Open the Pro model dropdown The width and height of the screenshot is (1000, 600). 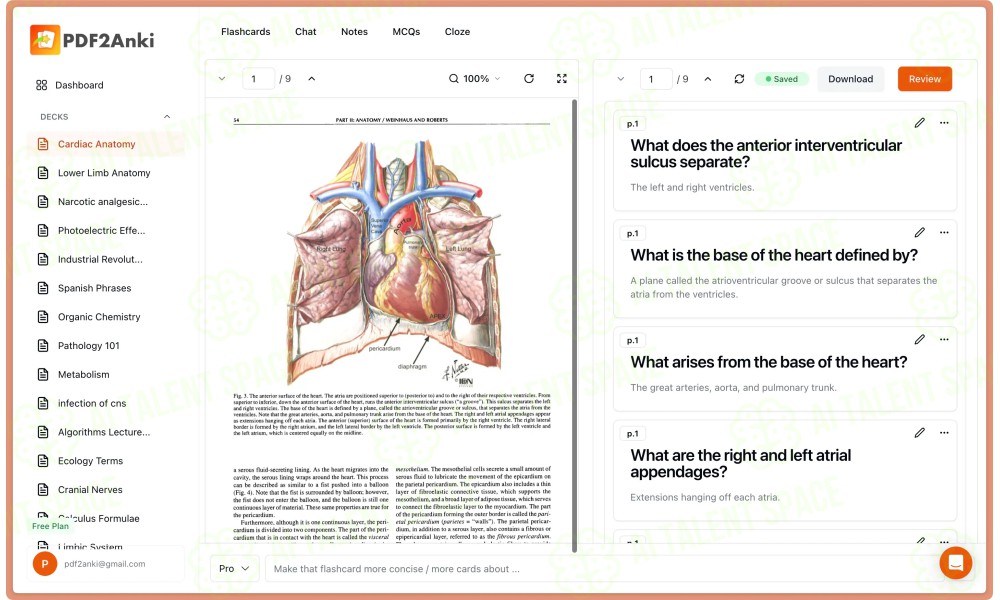pos(234,568)
